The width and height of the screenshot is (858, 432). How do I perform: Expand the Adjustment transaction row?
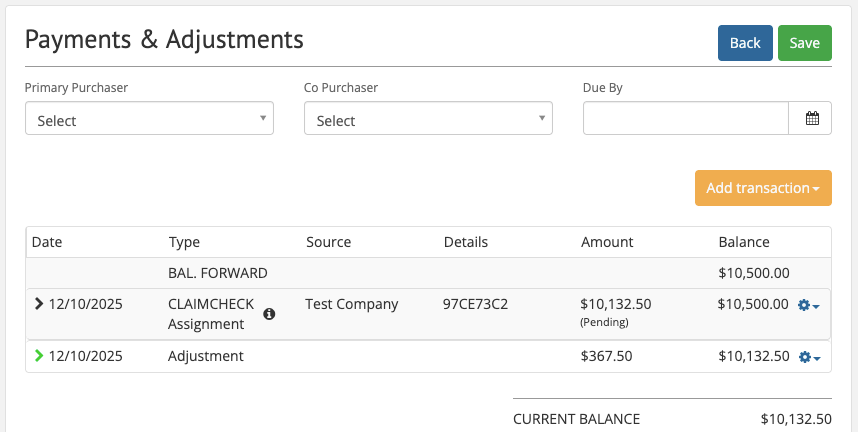38,356
